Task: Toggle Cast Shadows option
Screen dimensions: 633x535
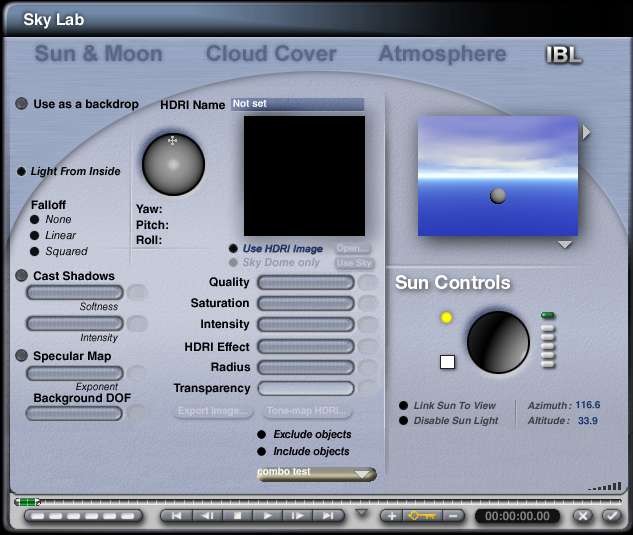Action: click(x=22, y=276)
